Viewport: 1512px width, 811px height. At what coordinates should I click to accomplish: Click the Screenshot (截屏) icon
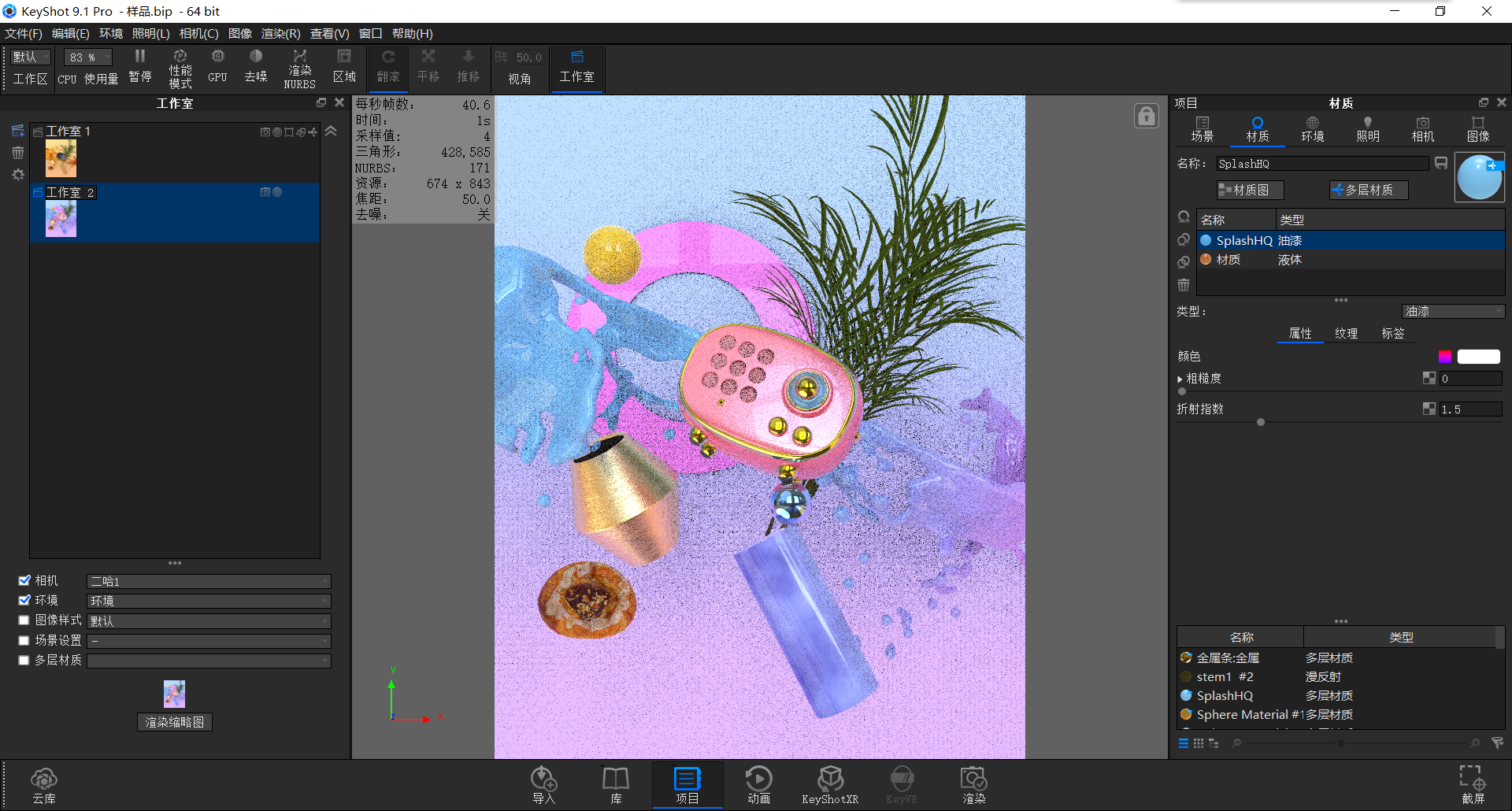[1473, 785]
